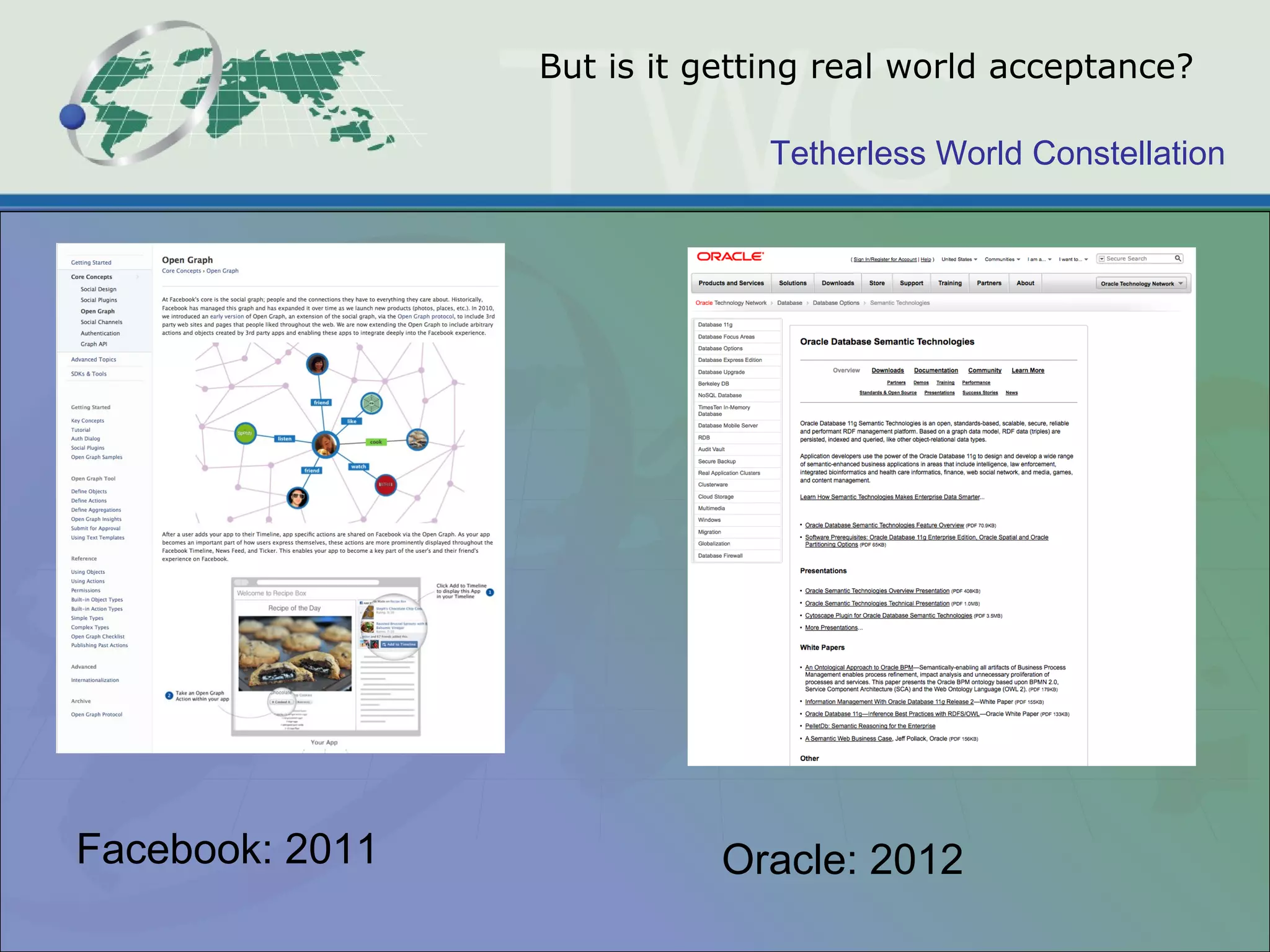1270x952 pixels.
Task: Click the Recipe of the Day cookie image
Action: pyautogui.click(x=295, y=653)
